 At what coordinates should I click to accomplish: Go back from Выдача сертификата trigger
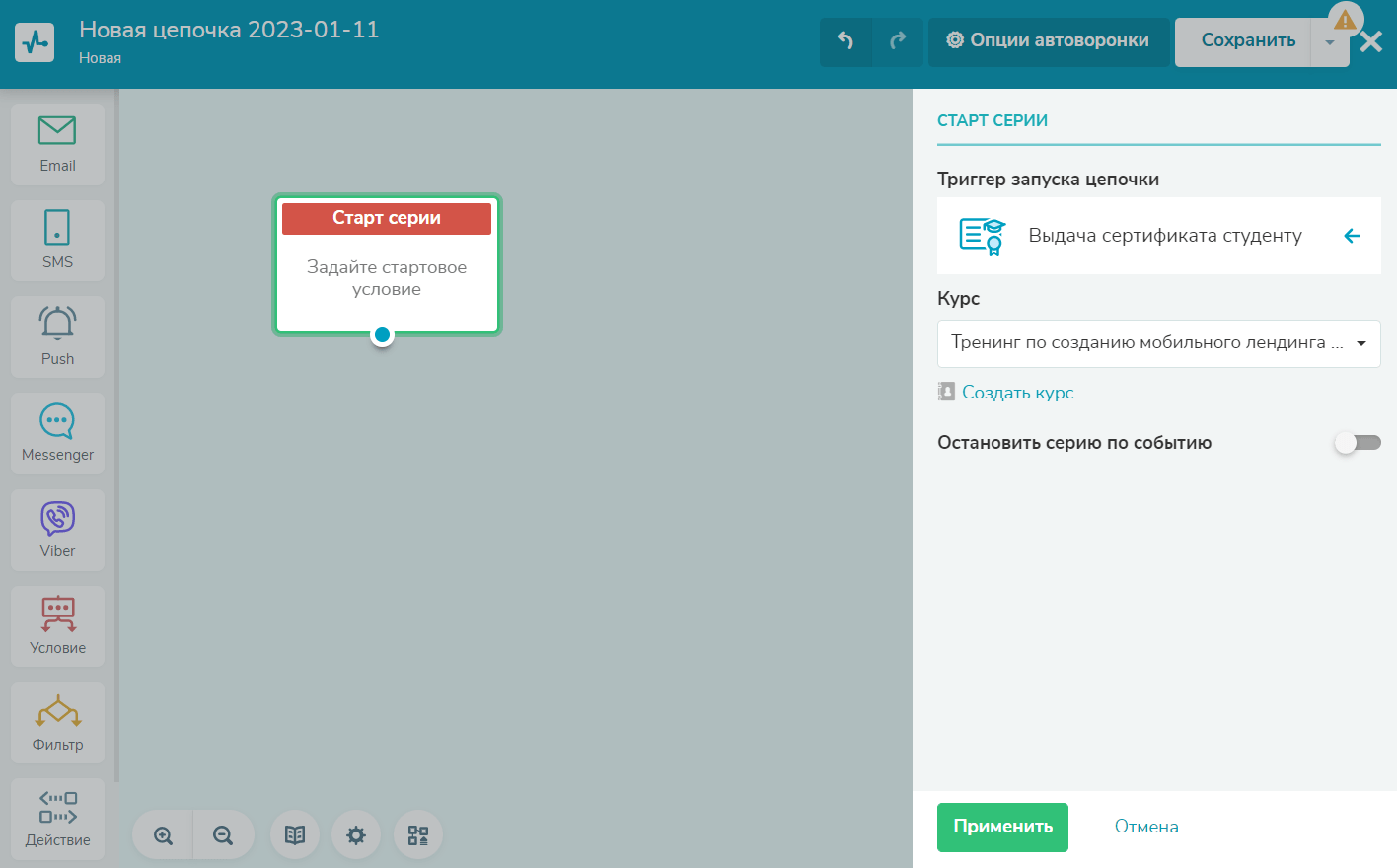click(x=1352, y=236)
